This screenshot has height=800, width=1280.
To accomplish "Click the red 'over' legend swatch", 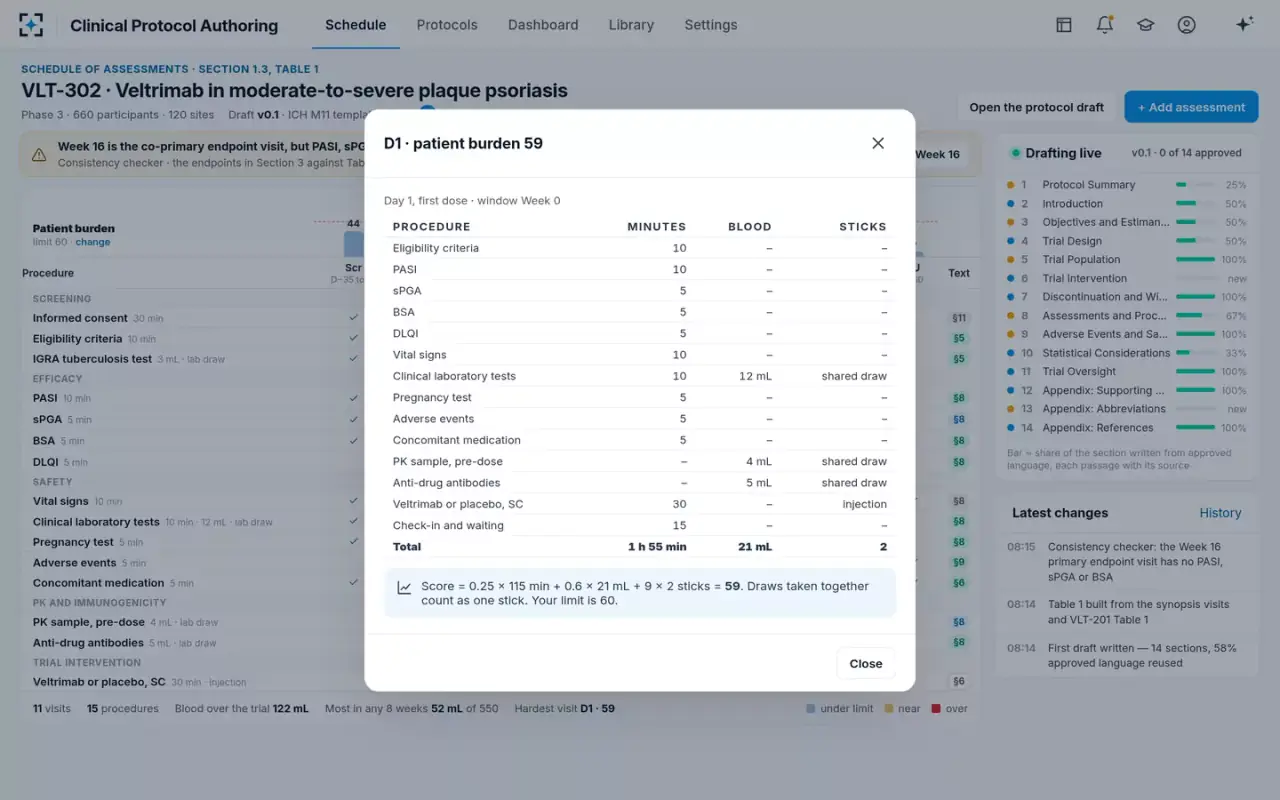I will [936, 709].
